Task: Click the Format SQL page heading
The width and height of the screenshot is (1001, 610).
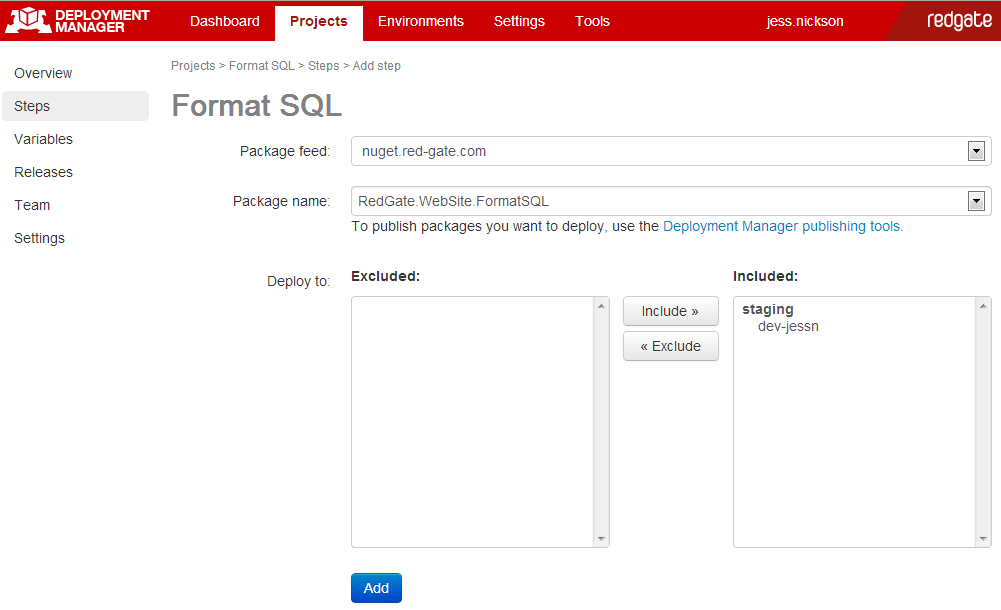Action: pos(257,105)
